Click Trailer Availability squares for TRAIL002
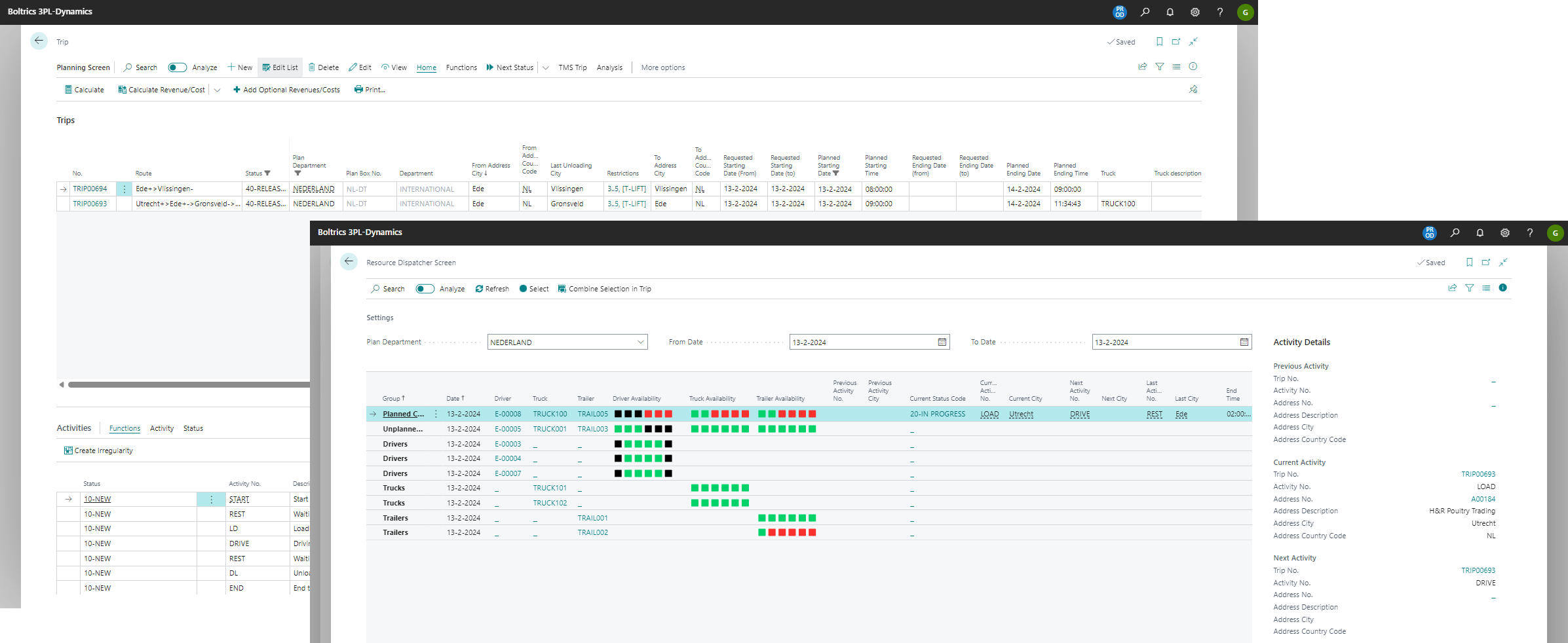 coord(787,532)
